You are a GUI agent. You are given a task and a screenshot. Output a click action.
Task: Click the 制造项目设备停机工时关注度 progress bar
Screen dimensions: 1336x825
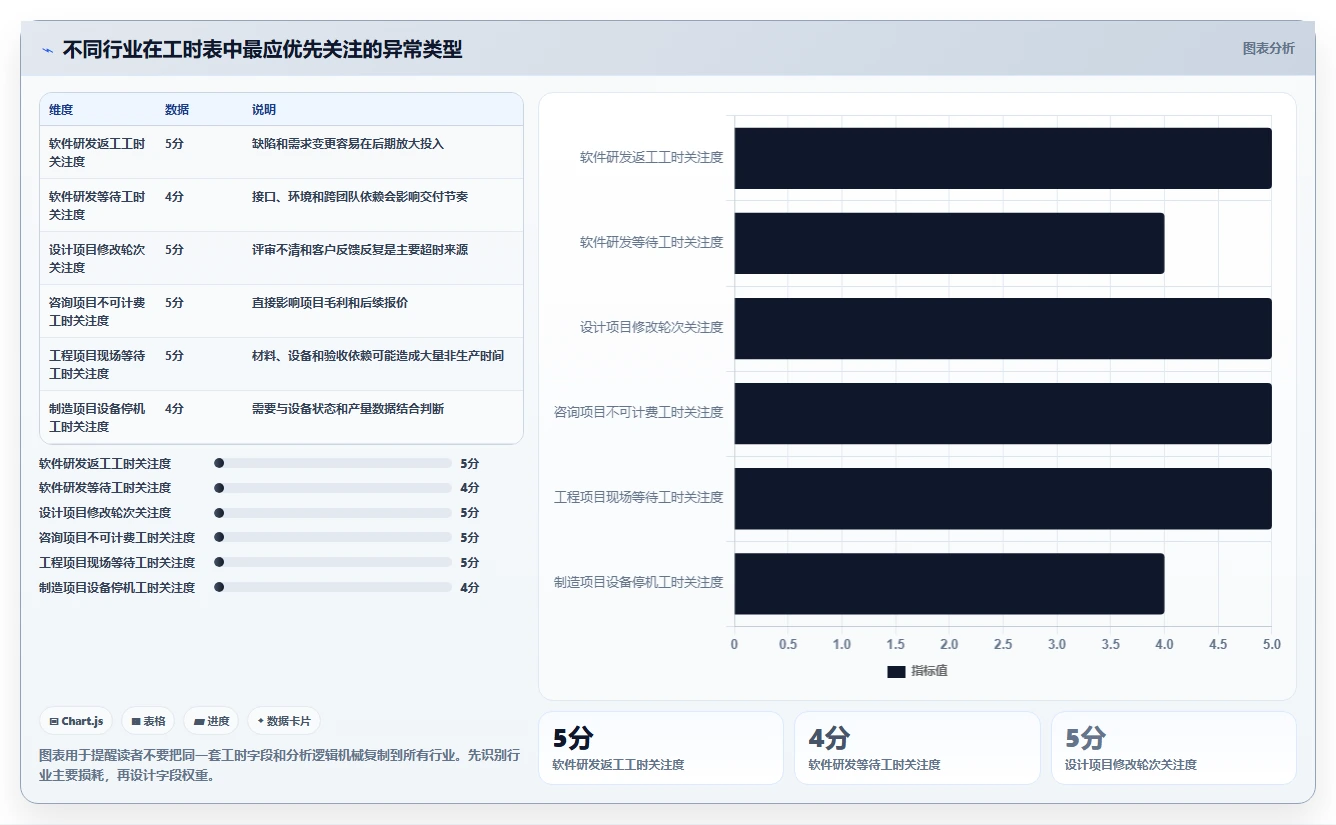click(333, 588)
